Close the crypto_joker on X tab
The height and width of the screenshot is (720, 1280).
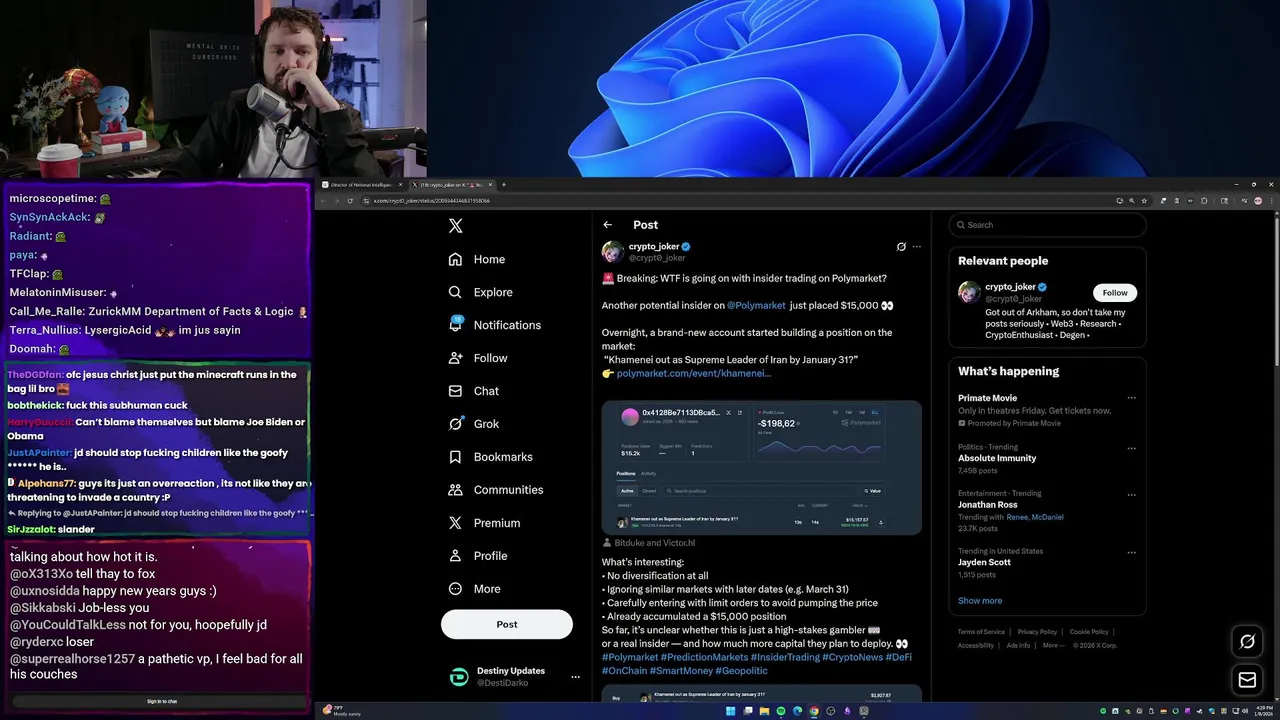490,185
